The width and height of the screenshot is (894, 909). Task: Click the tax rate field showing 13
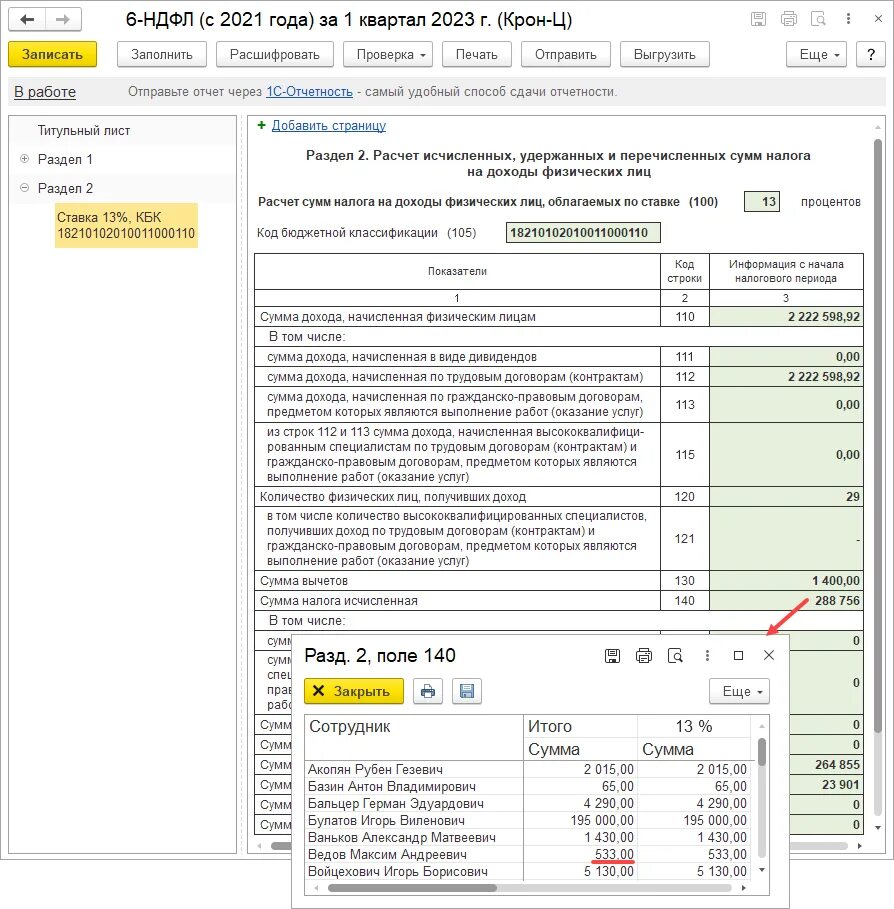click(x=762, y=202)
